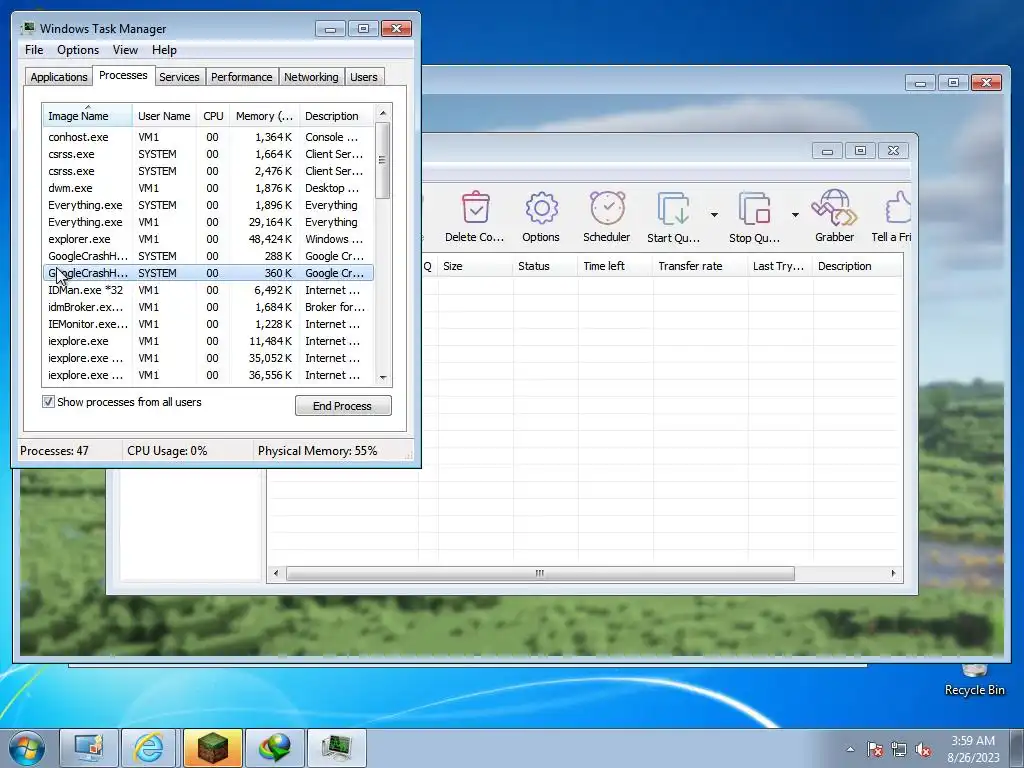Switch to Minecraft taskbar icon
This screenshot has width=1024, height=768.
(213, 748)
